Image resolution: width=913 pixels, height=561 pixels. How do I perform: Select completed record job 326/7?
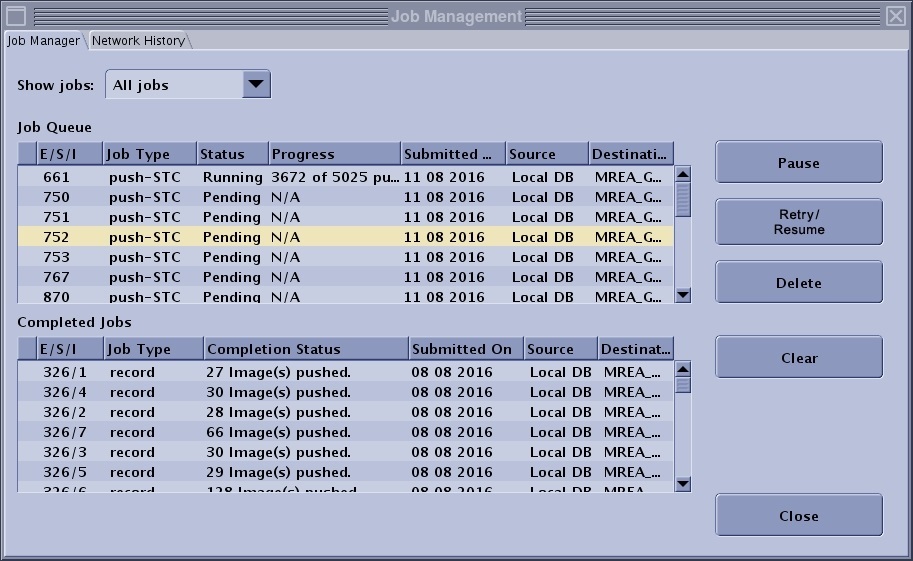[x=300, y=432]
